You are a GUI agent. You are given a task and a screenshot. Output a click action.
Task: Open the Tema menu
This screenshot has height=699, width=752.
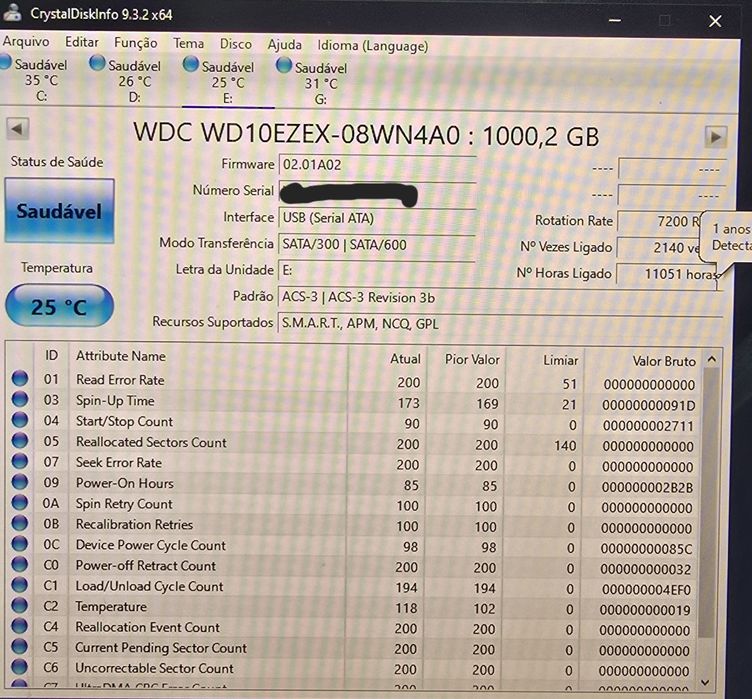click(x=188, y=44)
